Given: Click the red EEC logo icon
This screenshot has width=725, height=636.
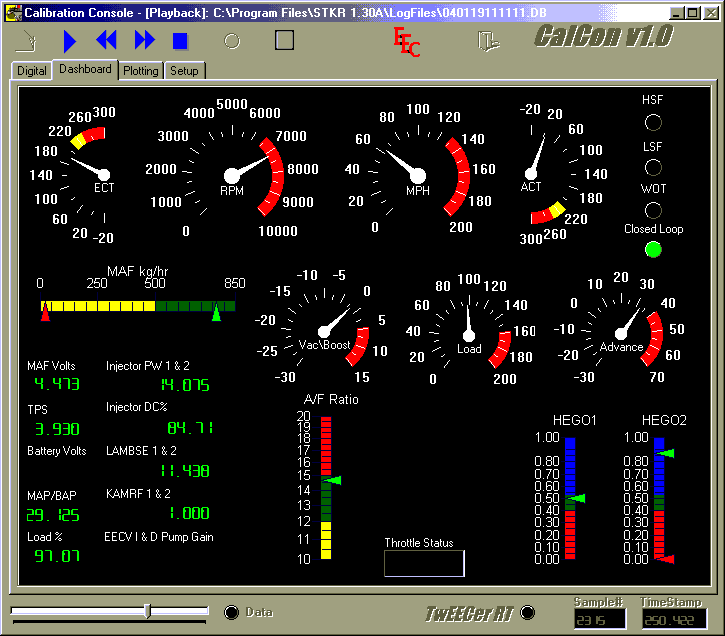Looking at the screenshot, I should tap(406, 42).
